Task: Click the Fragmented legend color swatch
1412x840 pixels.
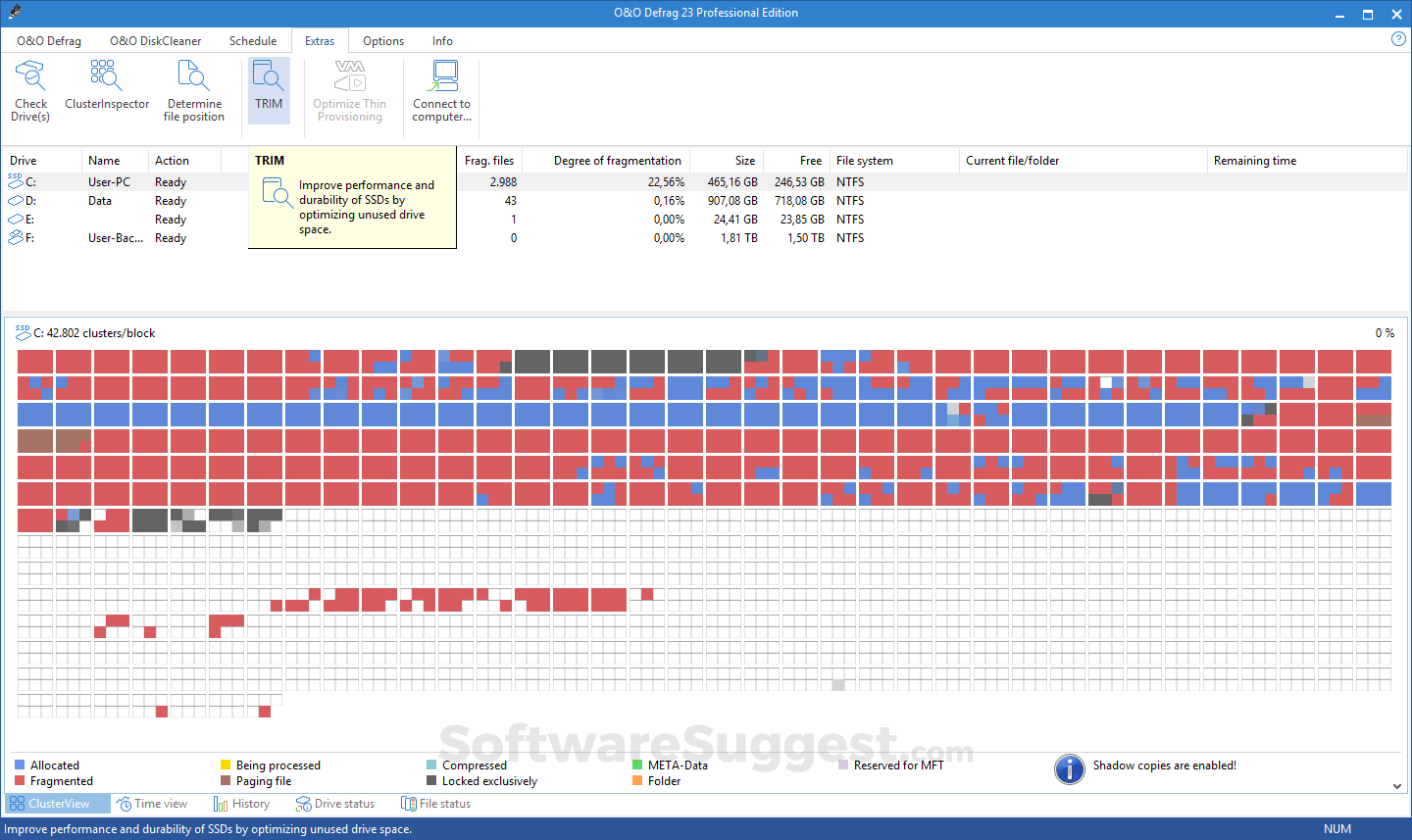Action: [22, 780]
